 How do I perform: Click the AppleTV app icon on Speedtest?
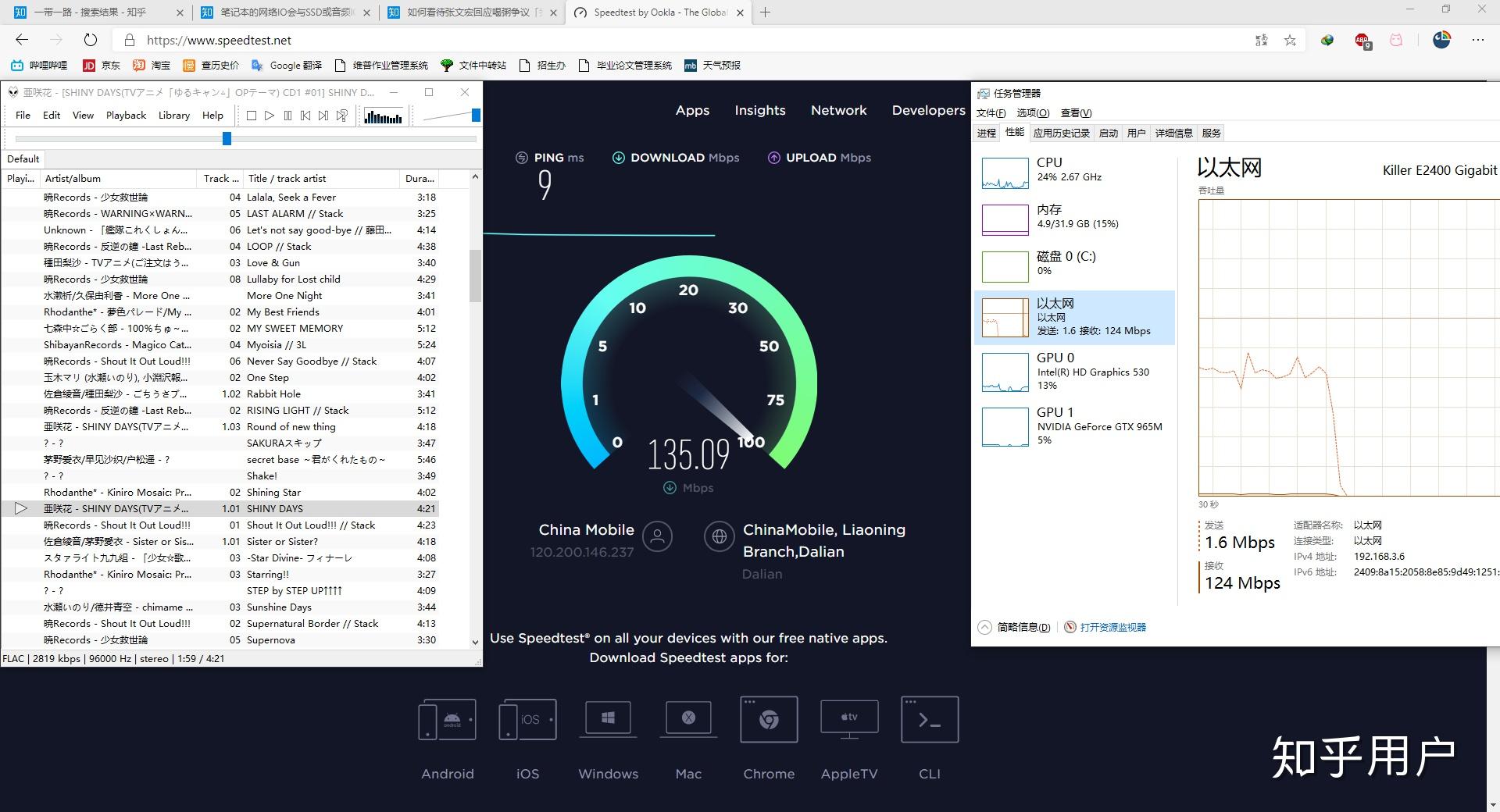(849, 719)
